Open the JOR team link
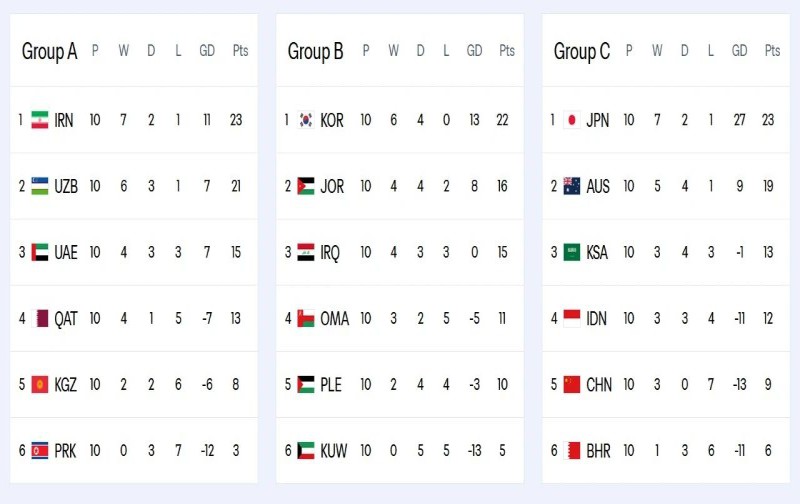800x504 pixels. point(332,186)
